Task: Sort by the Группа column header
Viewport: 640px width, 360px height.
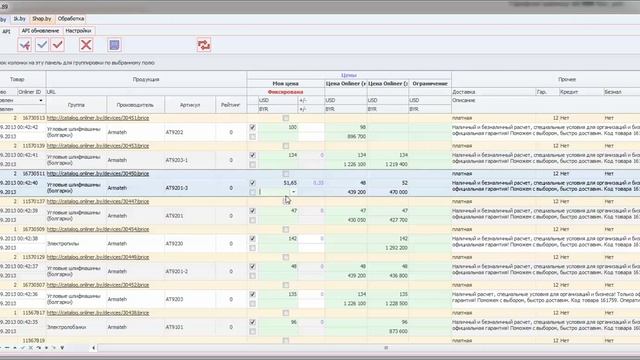Action: click(x=76, y=105)
